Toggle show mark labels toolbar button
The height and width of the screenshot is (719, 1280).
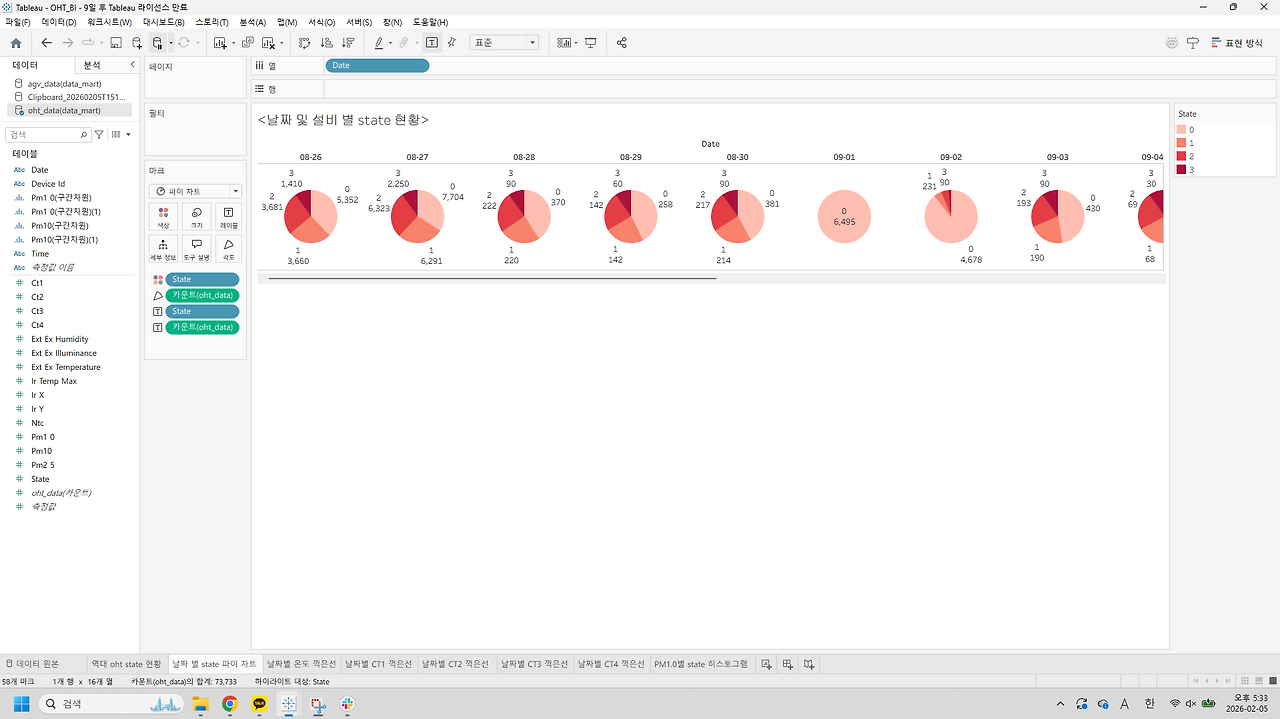tap(432, 43)
